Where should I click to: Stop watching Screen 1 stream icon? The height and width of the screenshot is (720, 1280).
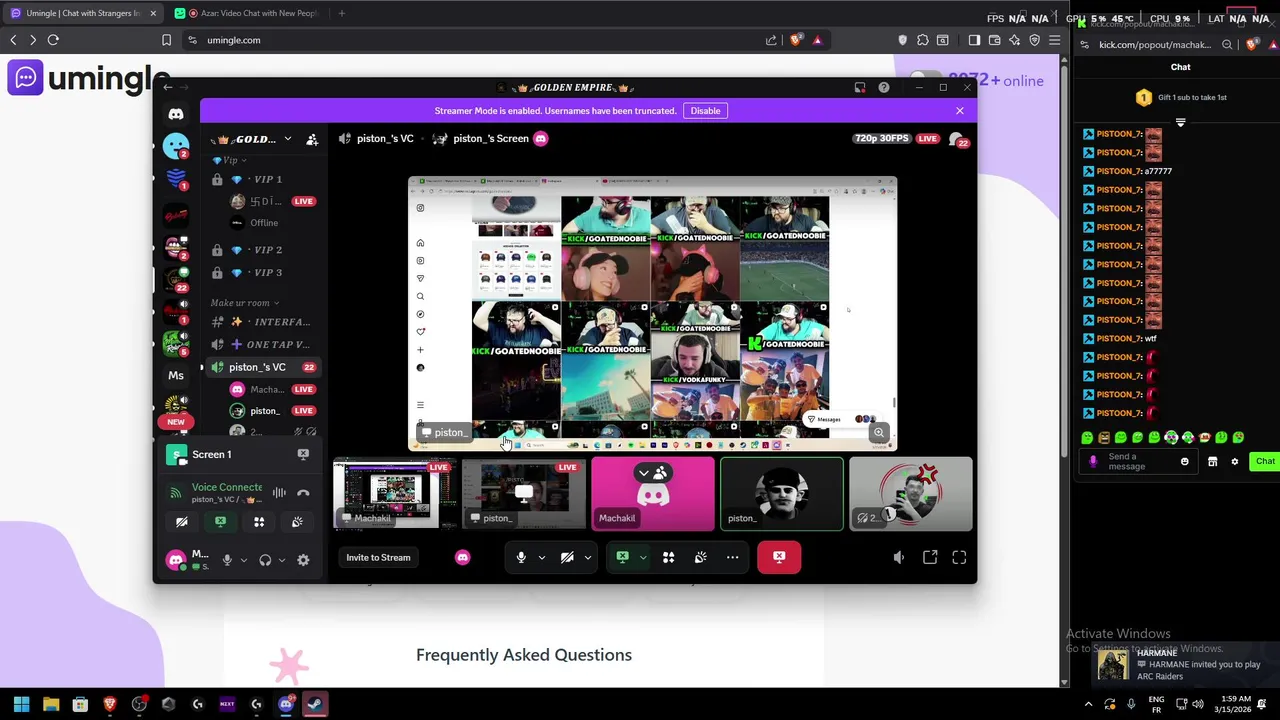(x=303, y=455)
